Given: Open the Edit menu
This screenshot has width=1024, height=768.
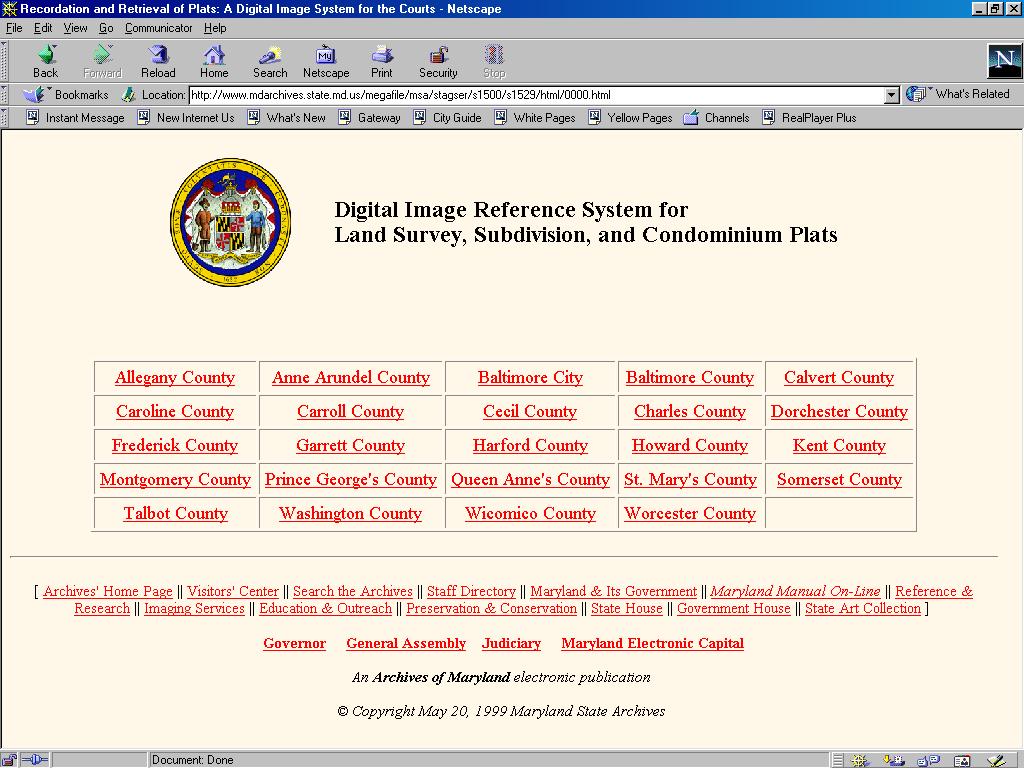Looking at the screenshot, I should [43, 28].
